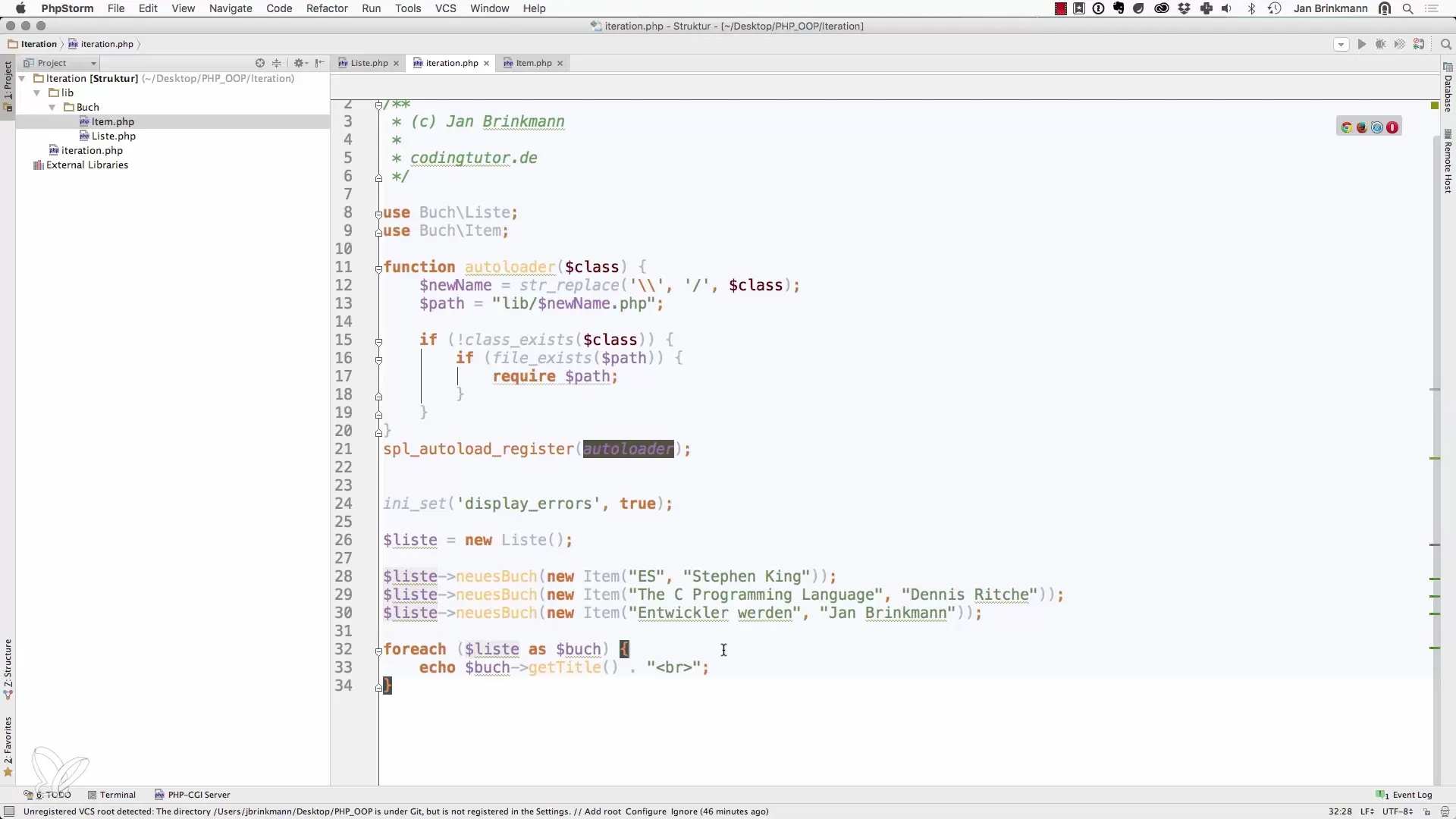The height and width of the screenshot is (819, 1456).
Task: Open file in Firefox browser icon
Action: click(1362, 127)
